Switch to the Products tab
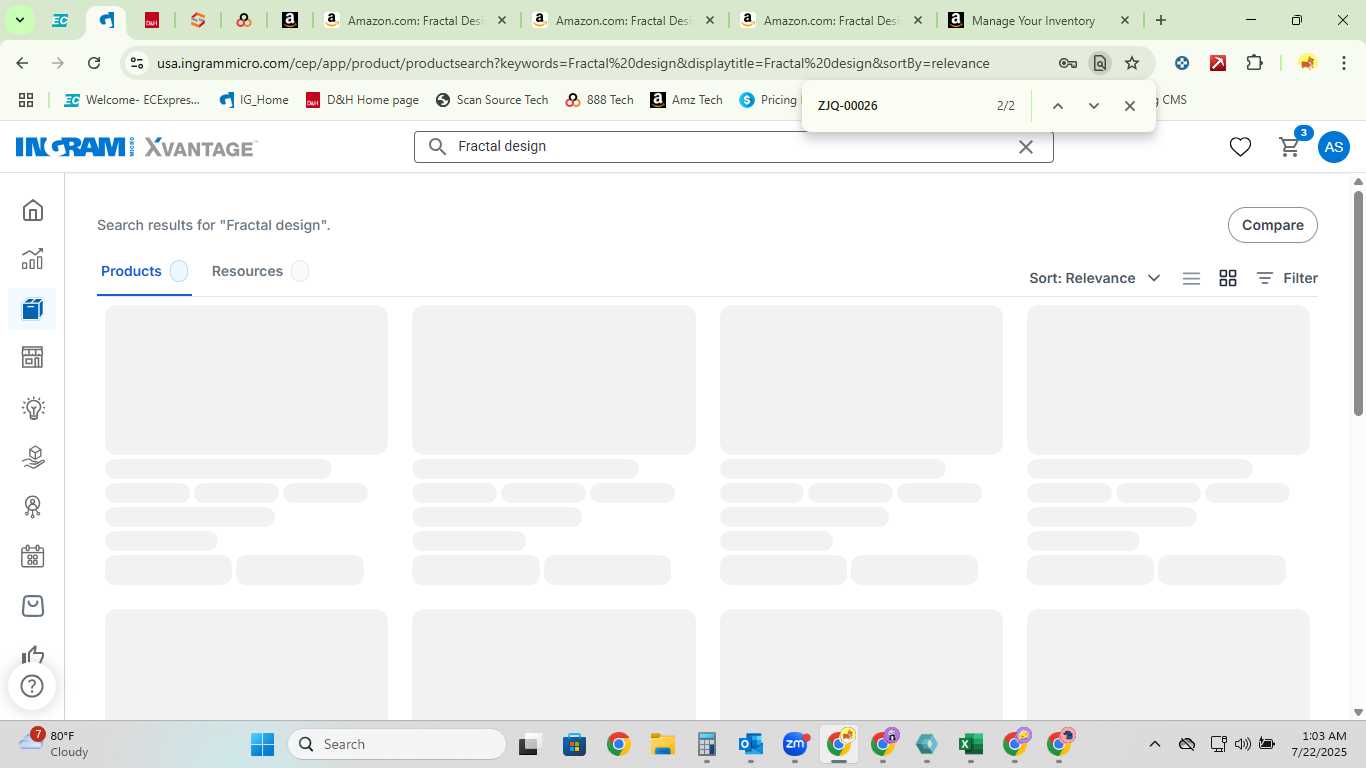The height and width of the screenshot is (768, 1366). click(x=144, y=271)
